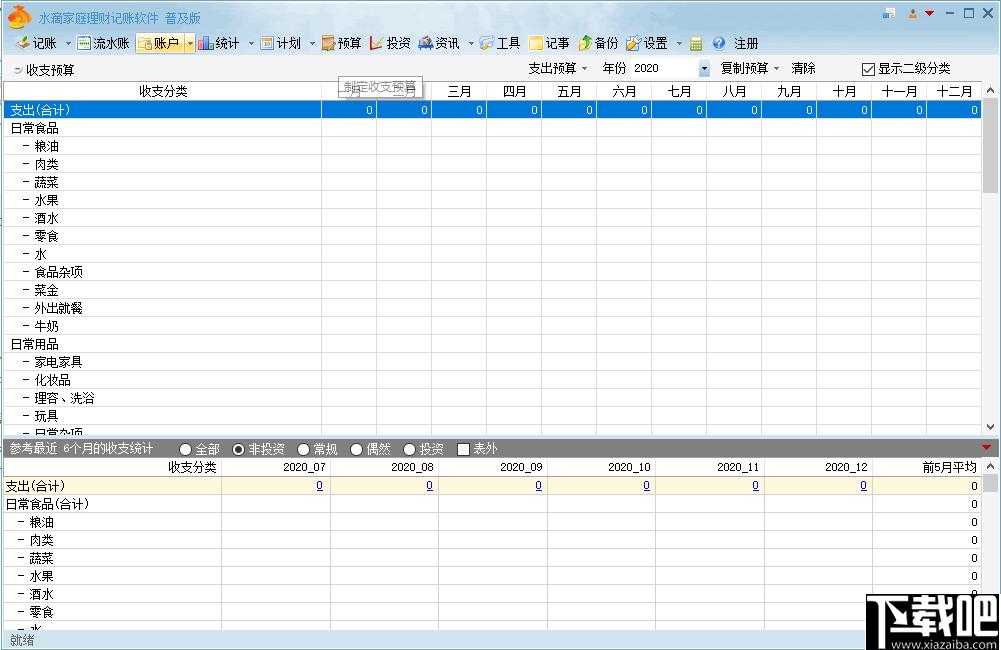
Task: Click the blue help question-mark icon
Action: (719, 43)
